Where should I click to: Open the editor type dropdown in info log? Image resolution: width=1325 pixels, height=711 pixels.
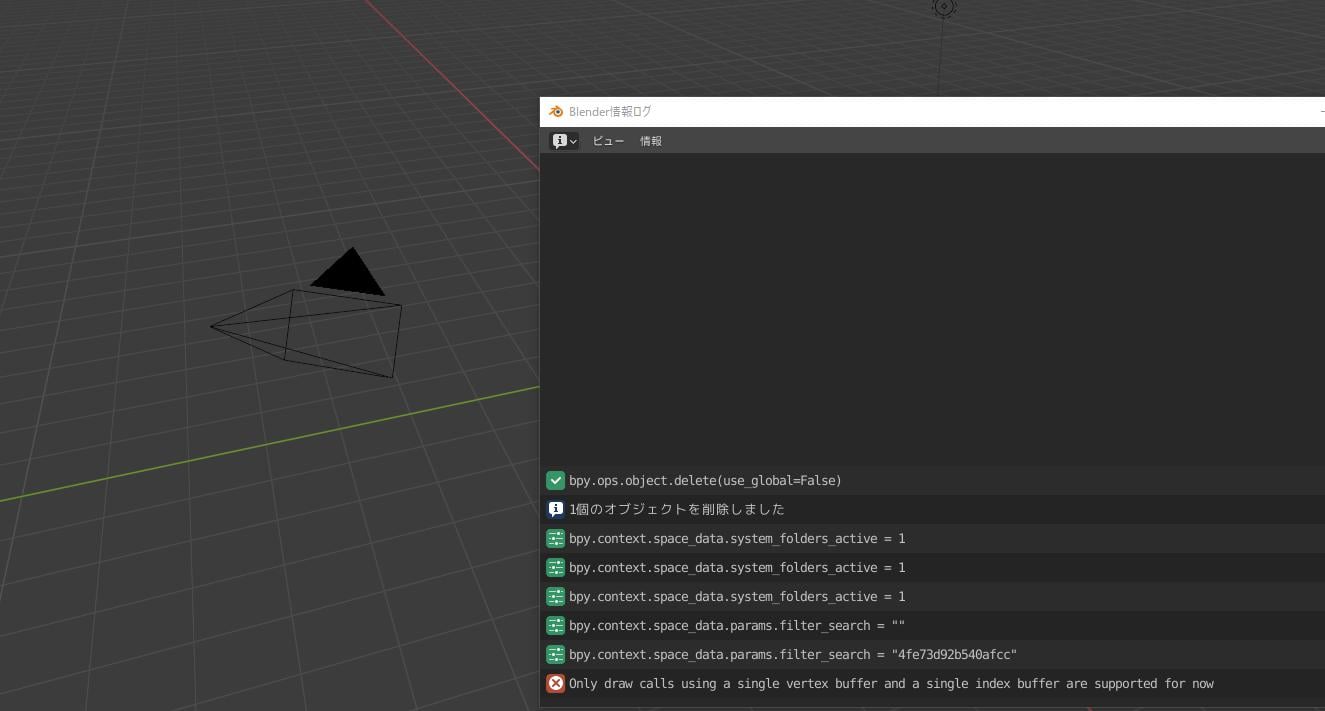pos(565,141)
